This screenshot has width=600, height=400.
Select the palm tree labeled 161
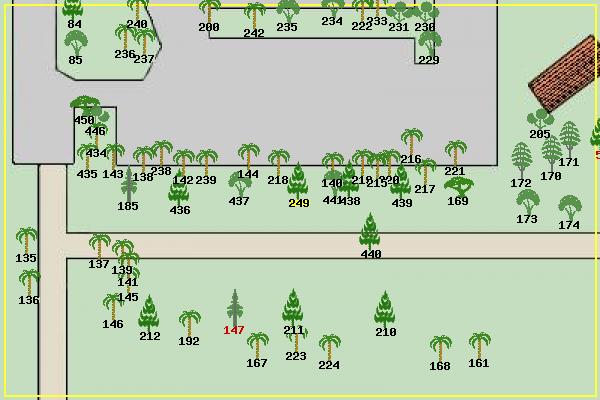tap(480, 344)
